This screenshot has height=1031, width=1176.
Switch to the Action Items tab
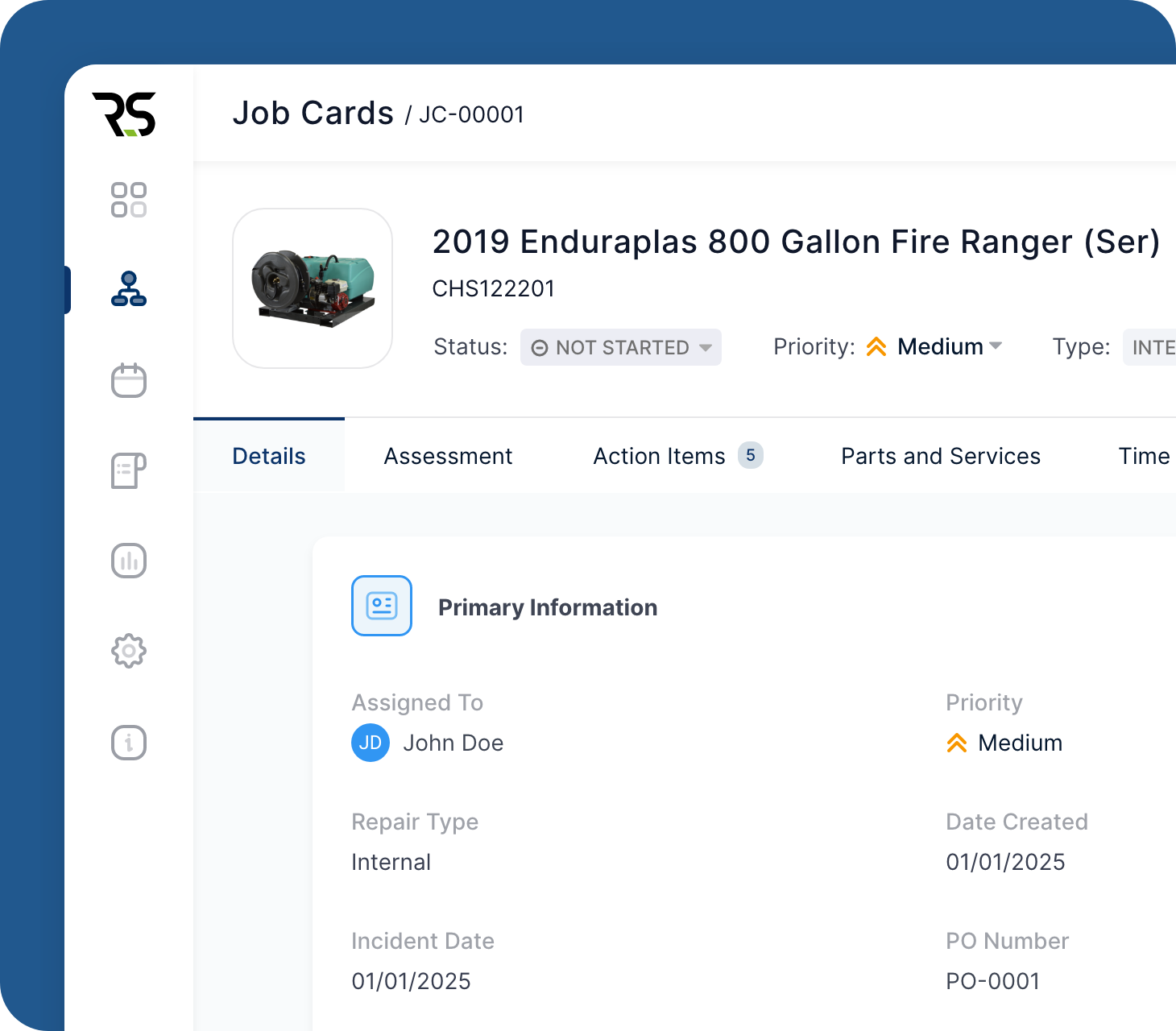pyautogui.click(x=678, y=456)
